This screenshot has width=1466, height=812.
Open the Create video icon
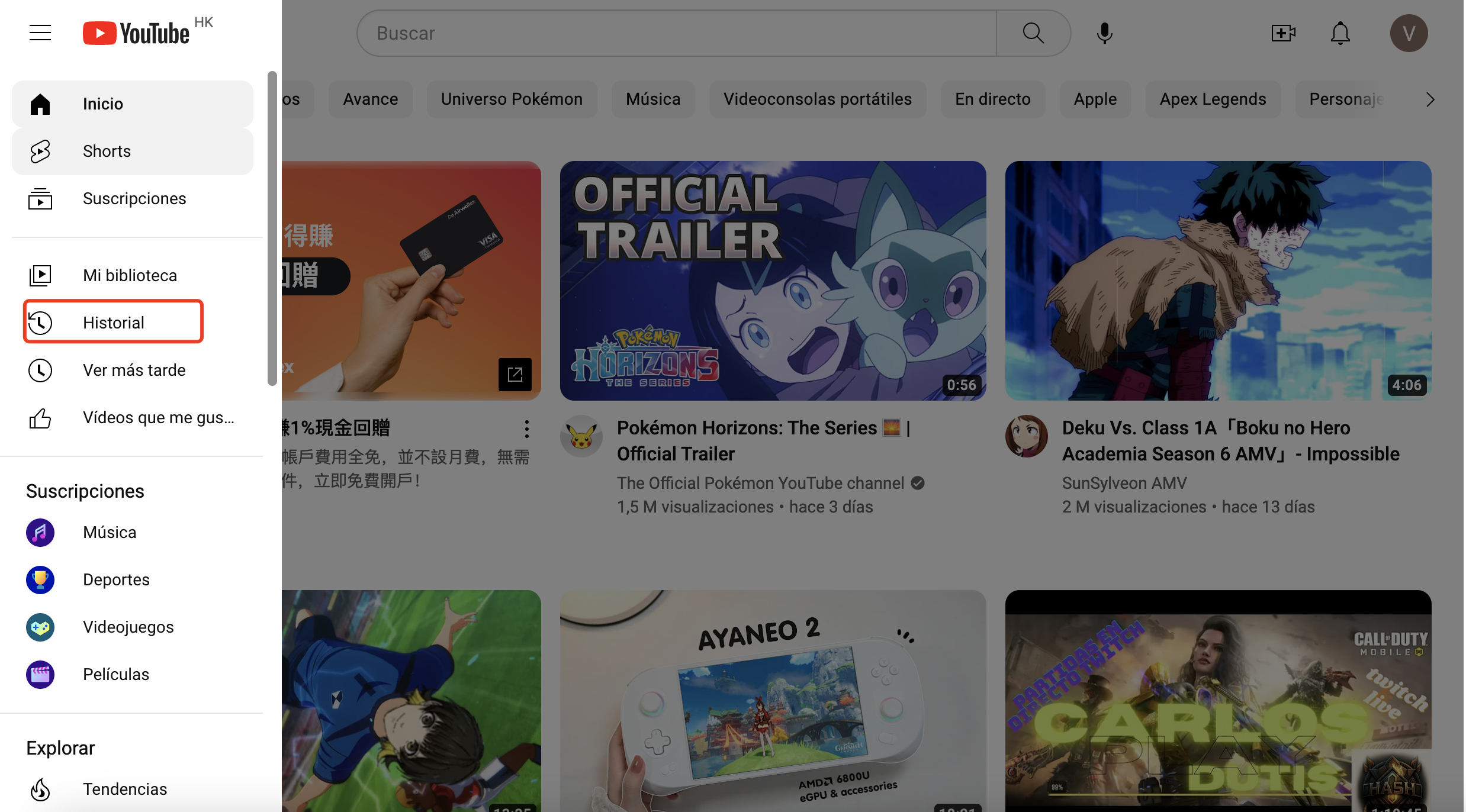(x=1282, y=33)
